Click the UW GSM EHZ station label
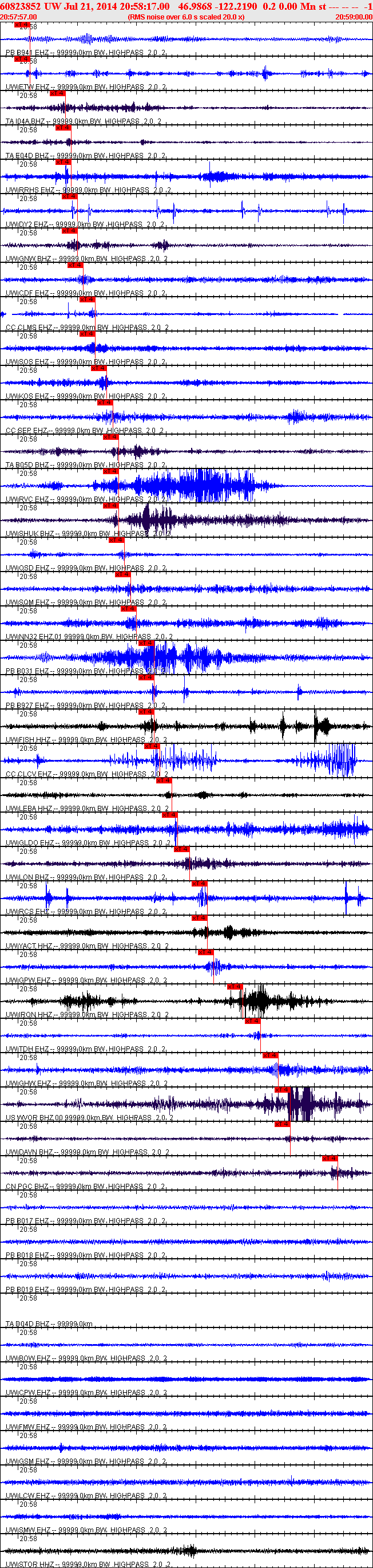 tap(27, 1461)
